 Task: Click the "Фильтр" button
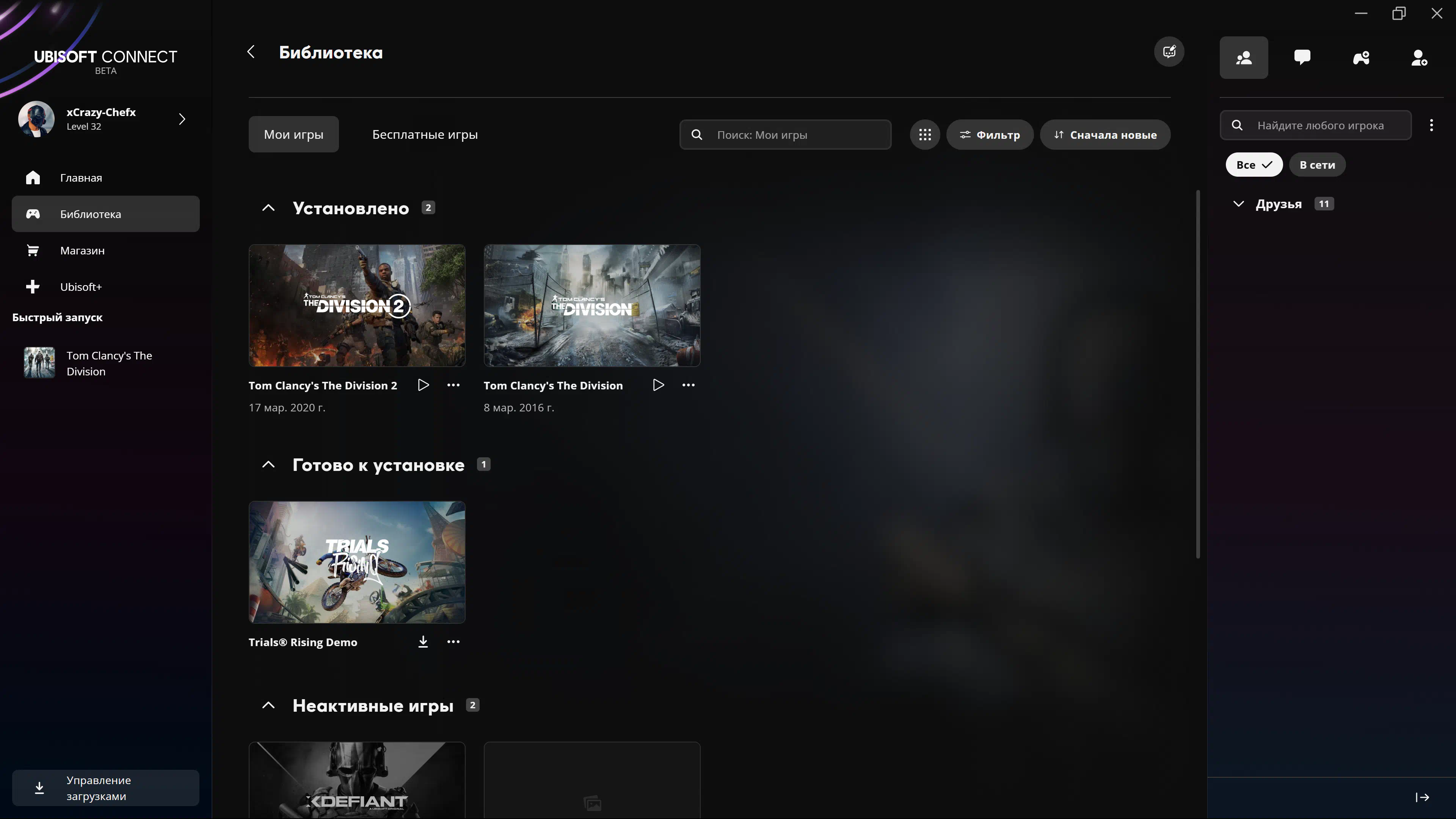point(990,135)
